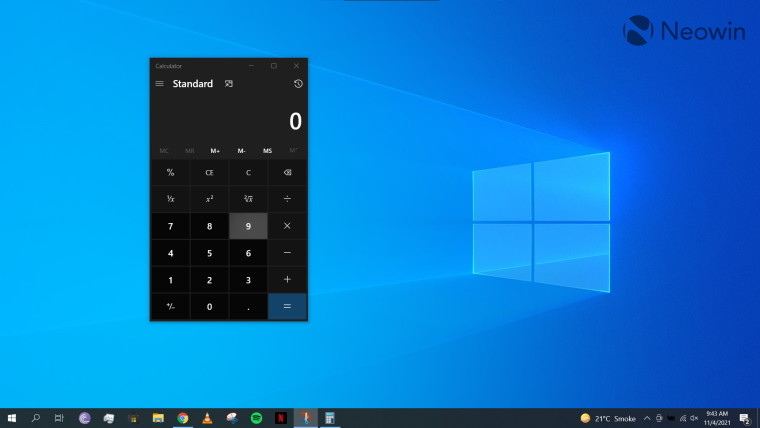760x428 pixels.
Task: Launch VLC media player from taskbar
Action: pyautogui.click(x=207, y=418)
